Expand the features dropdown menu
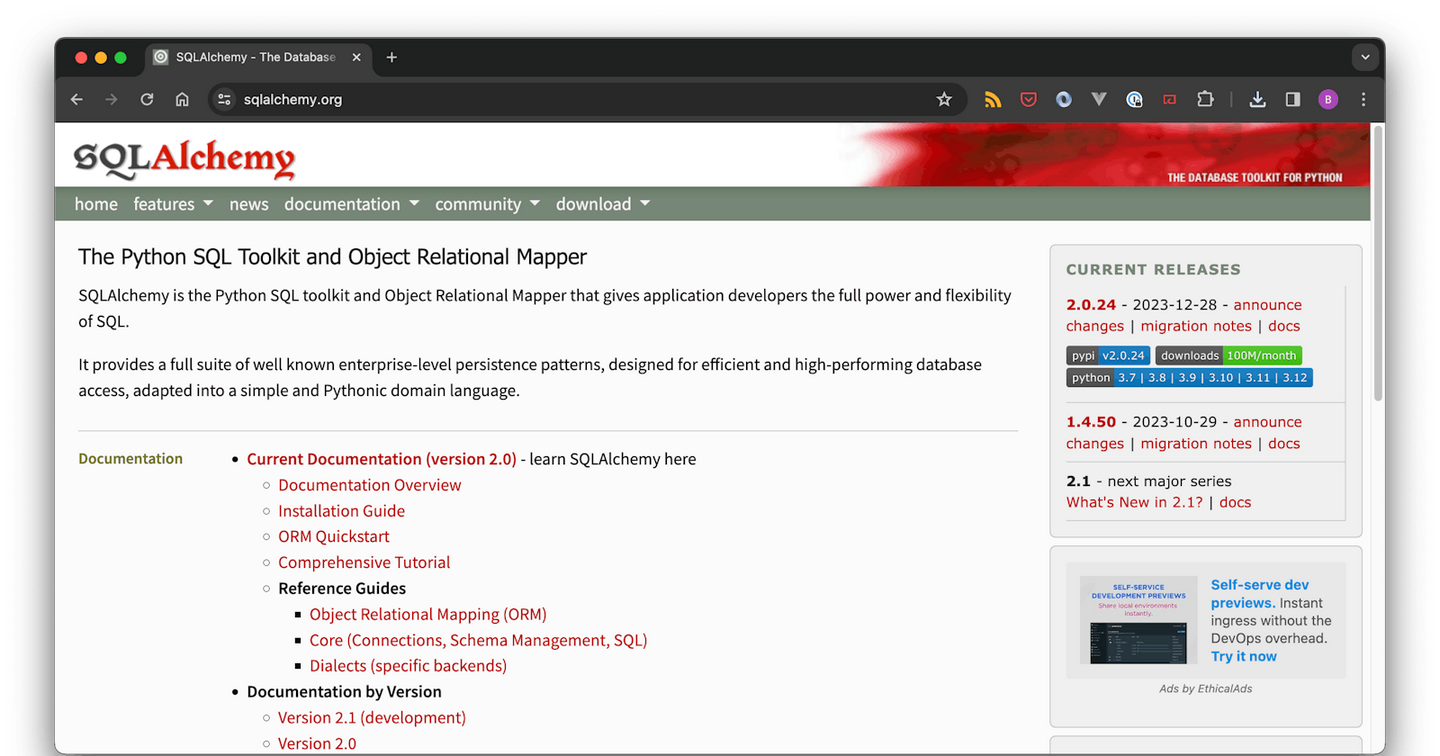Viewport: 1440px width, 756px height. click(x=173, y=204)
